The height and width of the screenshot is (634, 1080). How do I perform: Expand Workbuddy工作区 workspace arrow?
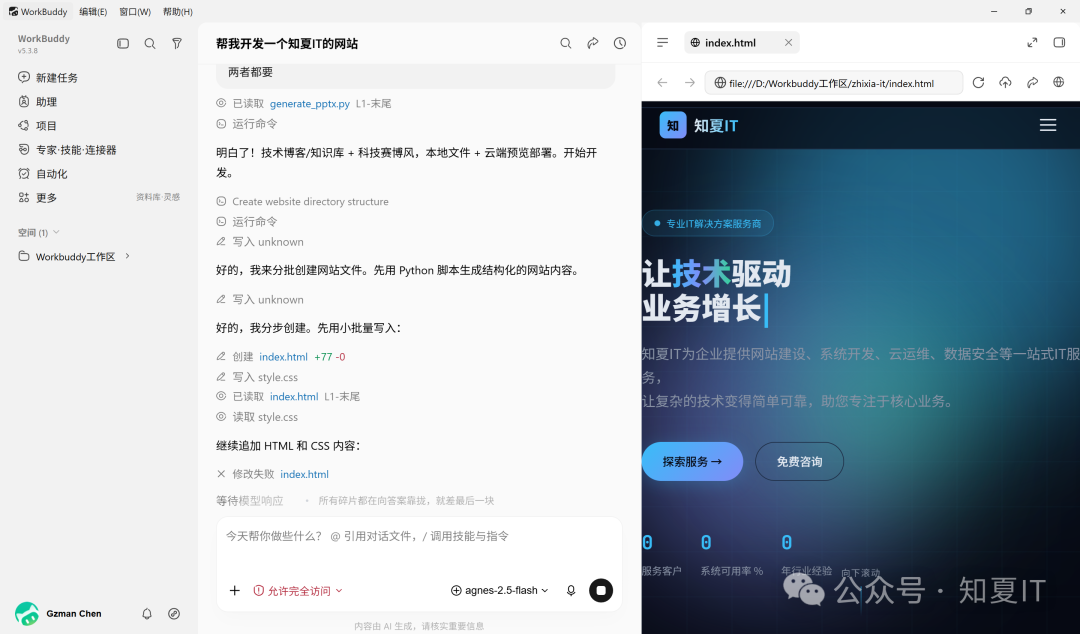pyautogui.click(x=127, y=256)
